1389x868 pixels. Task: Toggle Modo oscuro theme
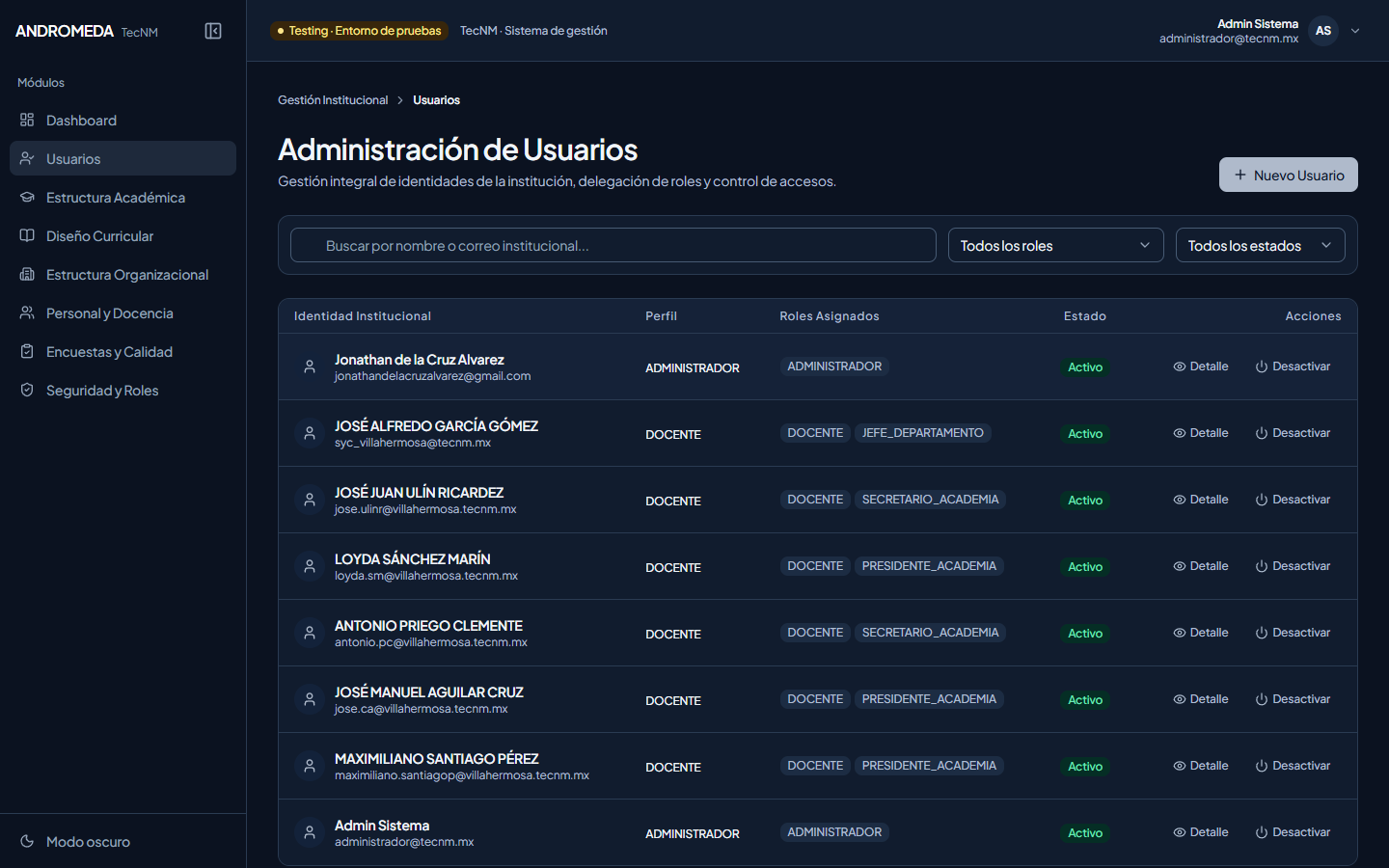[123, 841]
